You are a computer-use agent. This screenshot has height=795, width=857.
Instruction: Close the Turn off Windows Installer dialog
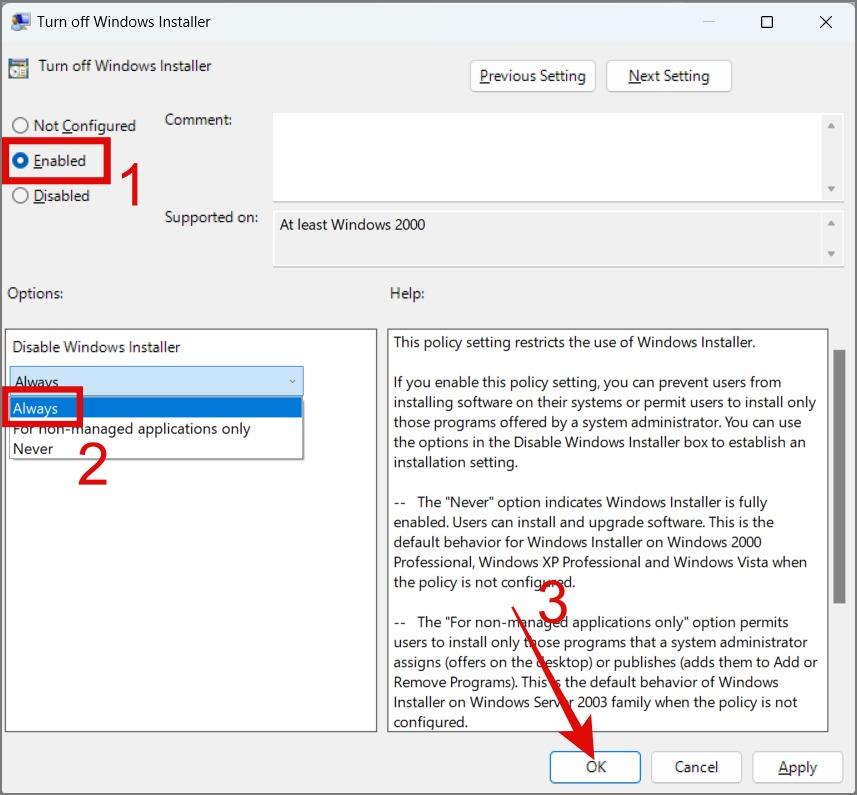click(x=826, y=22)
